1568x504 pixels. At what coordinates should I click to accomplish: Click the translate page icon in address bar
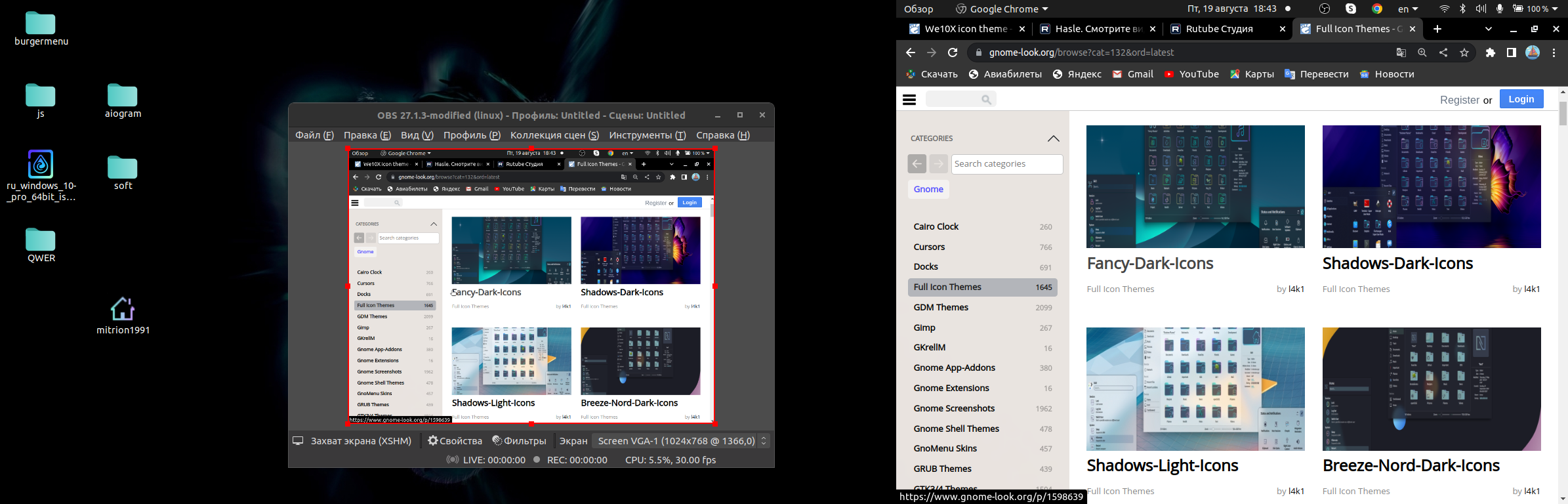click(x=1401, y=52)
